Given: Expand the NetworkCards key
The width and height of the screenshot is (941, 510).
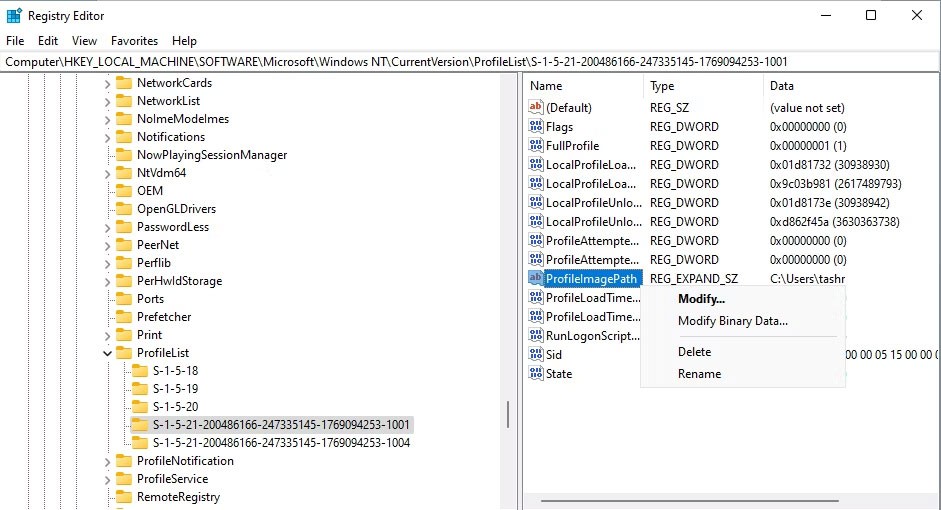Looking at the screenshot, I should 107,83.
